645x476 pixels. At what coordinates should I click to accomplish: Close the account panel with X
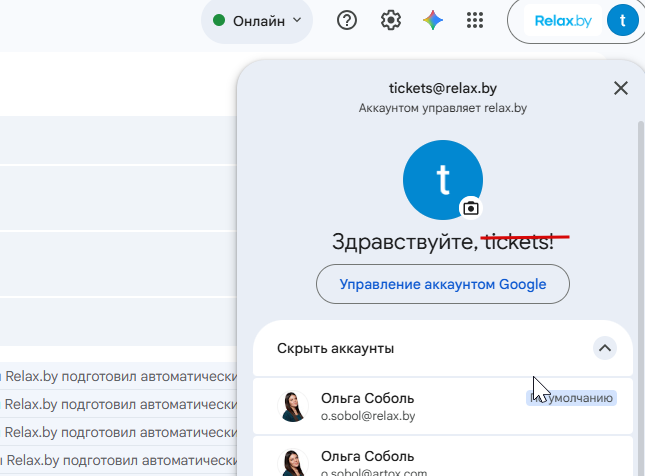click(621, 88)
